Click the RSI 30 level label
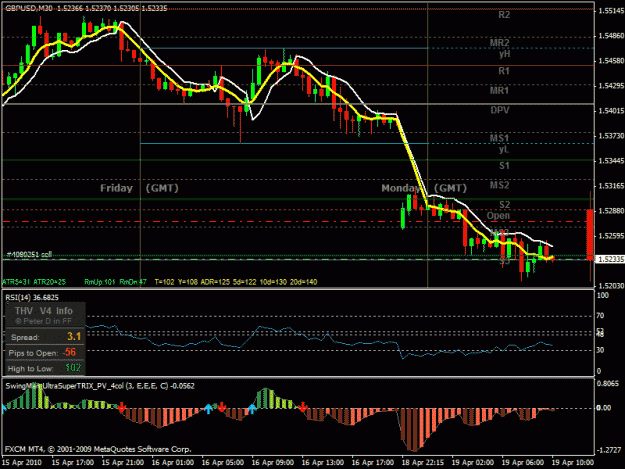This screenshot has width=625, height=469. pos(600,350)
